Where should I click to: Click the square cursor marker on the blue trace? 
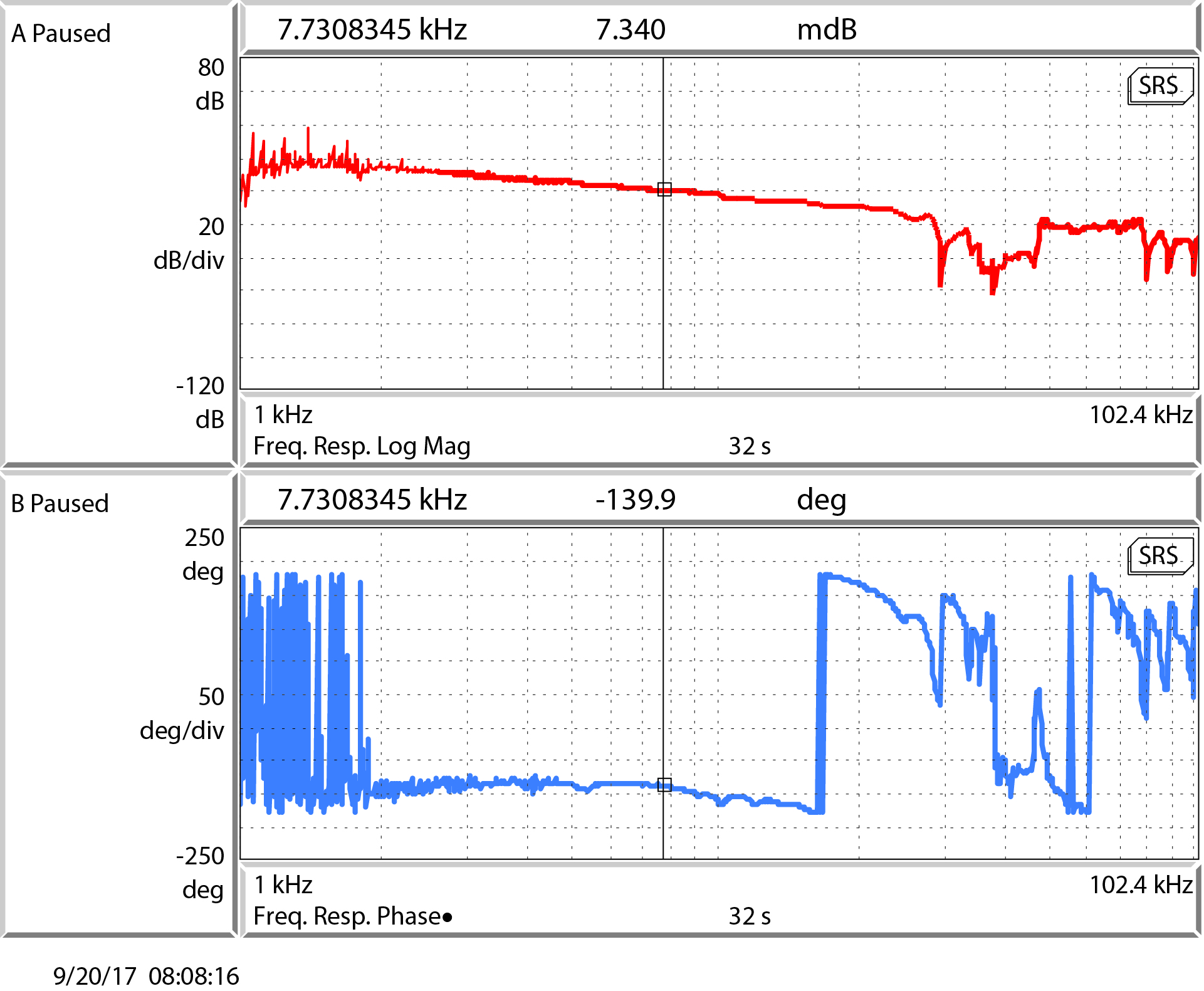tap(664, 785)
